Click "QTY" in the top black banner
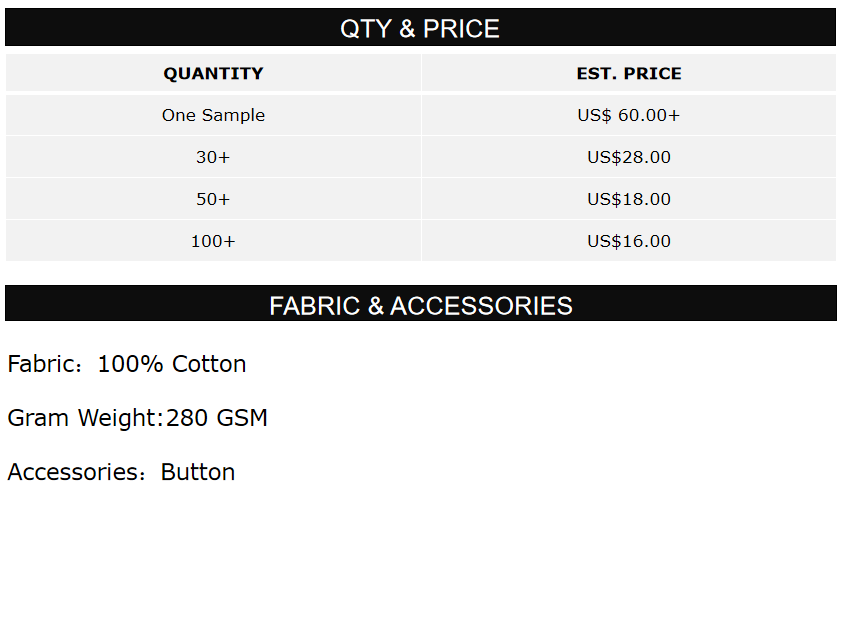Viewport: 842px width, 623px height. [x=366, y=29]
